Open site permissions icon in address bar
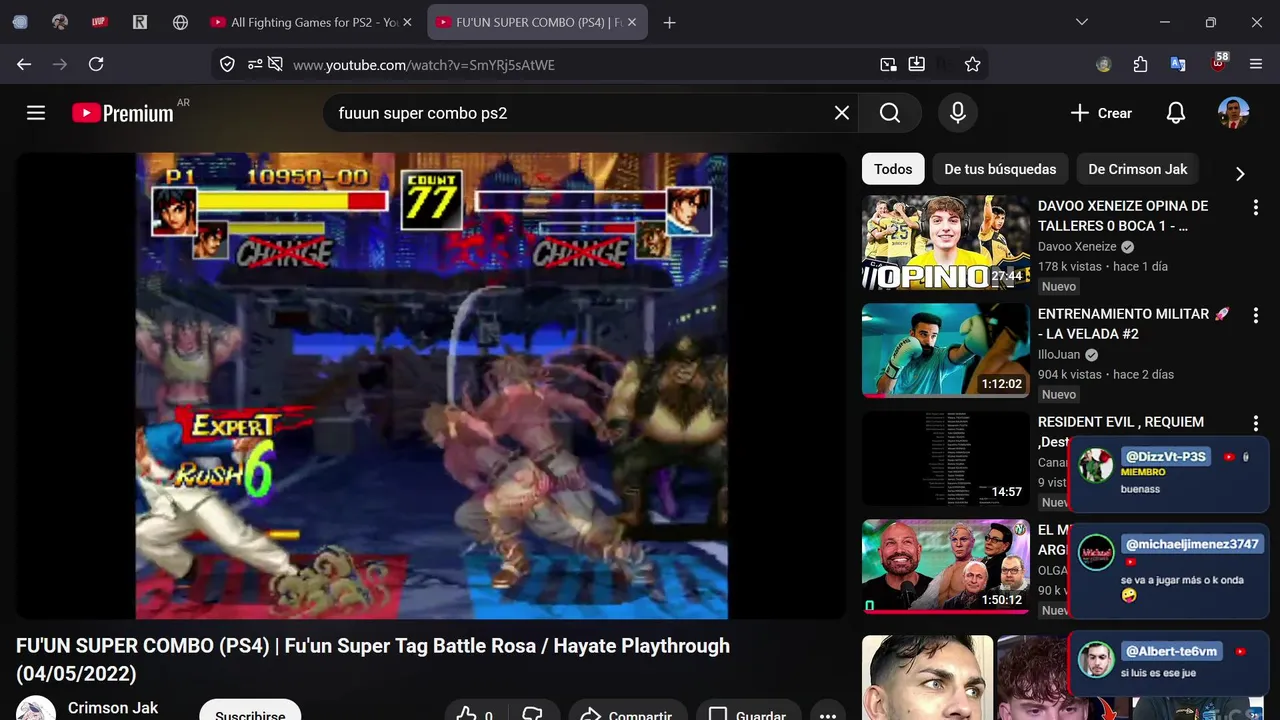Image resolution: width=1280 pixels, height=720 pixels. pyautogui.click(x=255, y=64)
